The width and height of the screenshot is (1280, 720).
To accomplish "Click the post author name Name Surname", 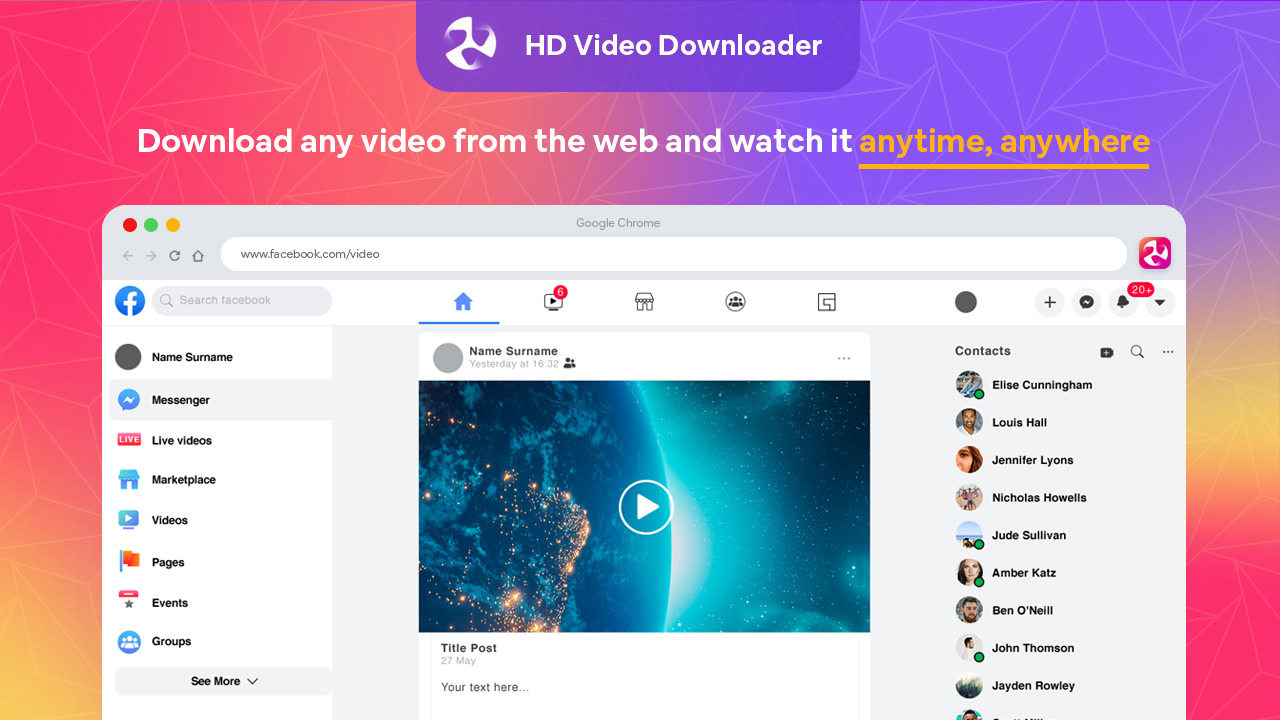I will (513, 351).
